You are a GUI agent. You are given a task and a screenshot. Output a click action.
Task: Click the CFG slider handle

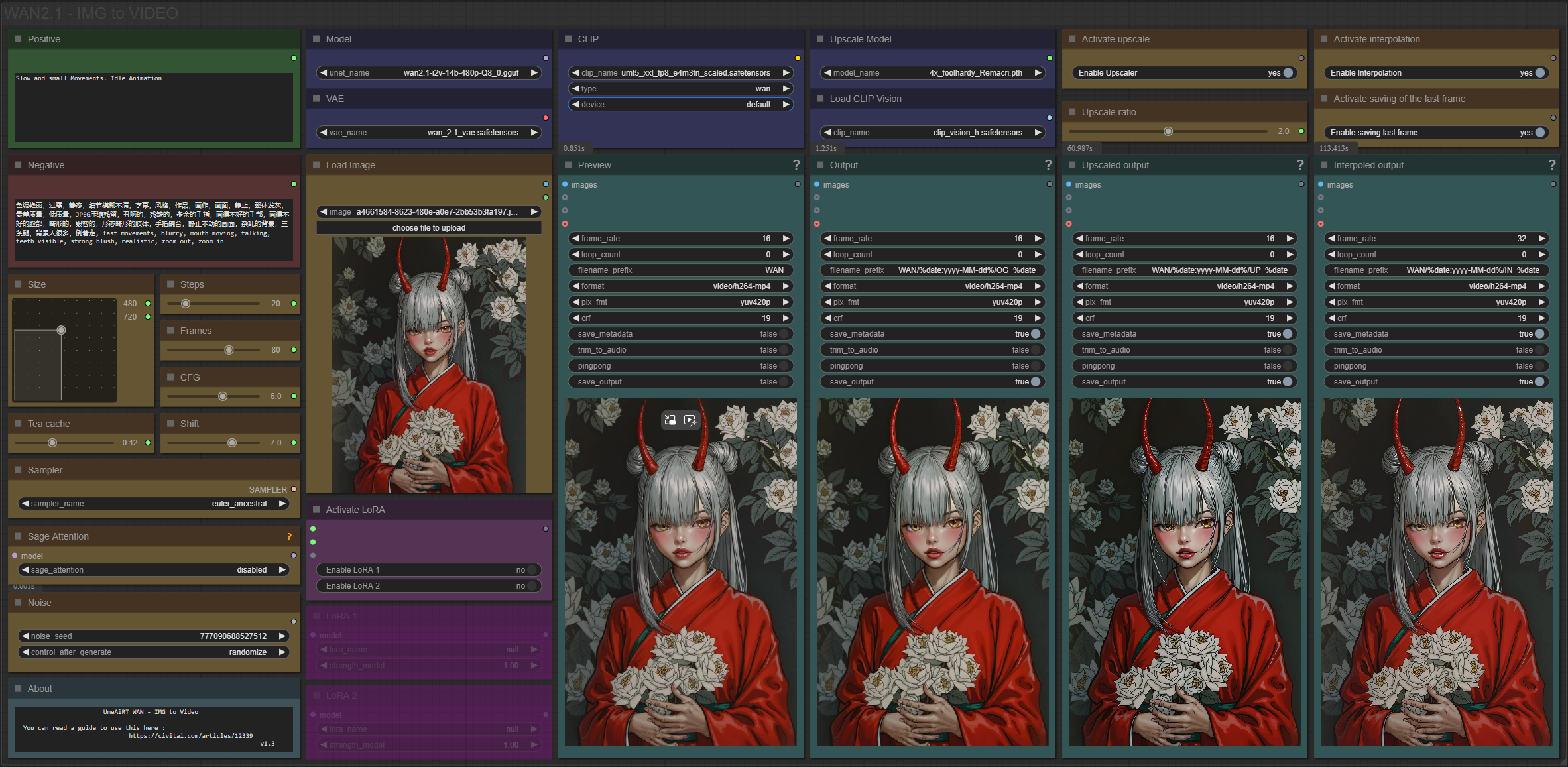pos(223,396)
